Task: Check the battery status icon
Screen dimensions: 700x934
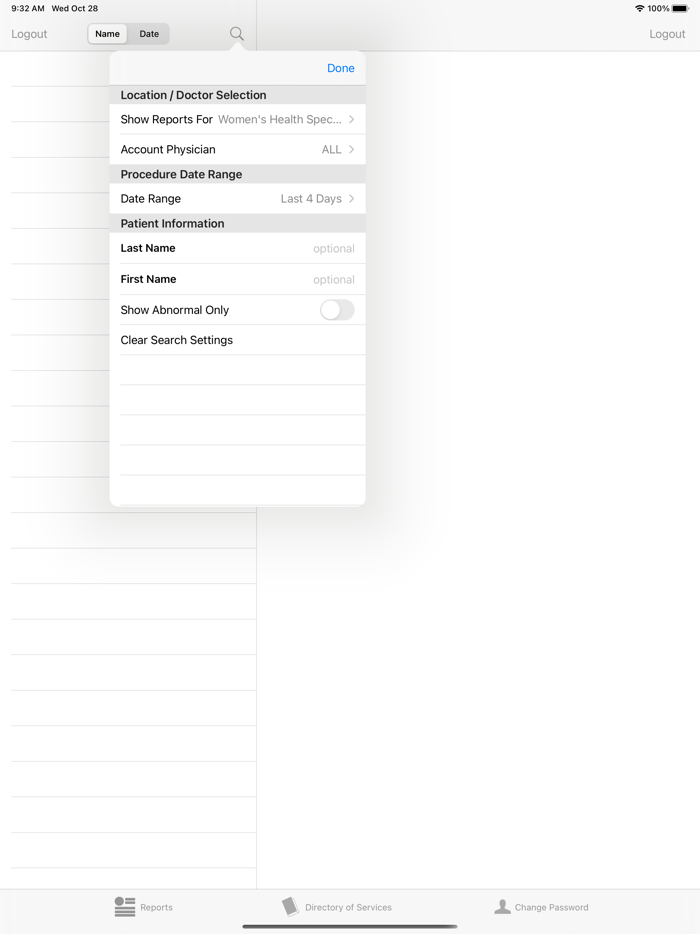Action: click(680, 8)
